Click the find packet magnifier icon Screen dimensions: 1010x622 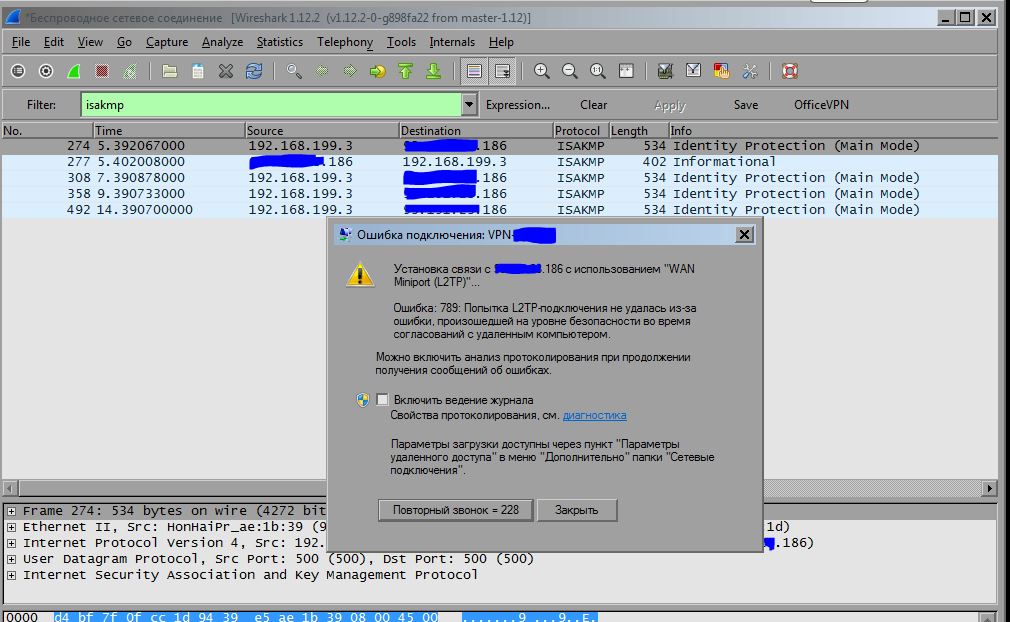point(294,71)
